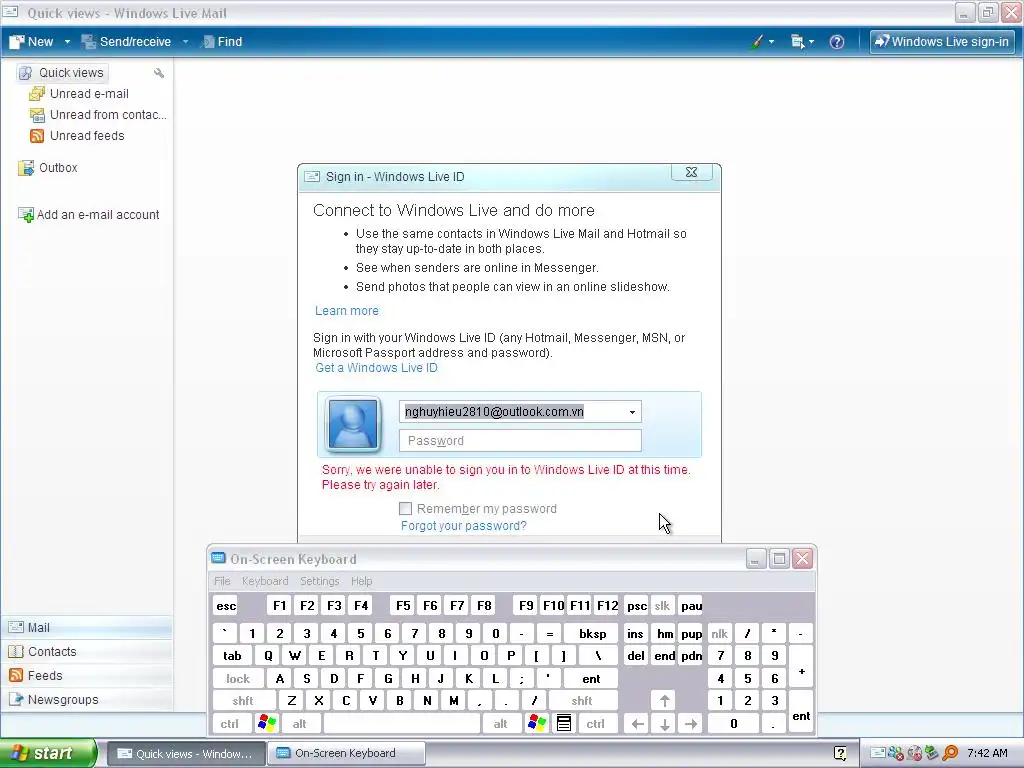
Task: Switch to Contacts section
Action: (87, 652)
